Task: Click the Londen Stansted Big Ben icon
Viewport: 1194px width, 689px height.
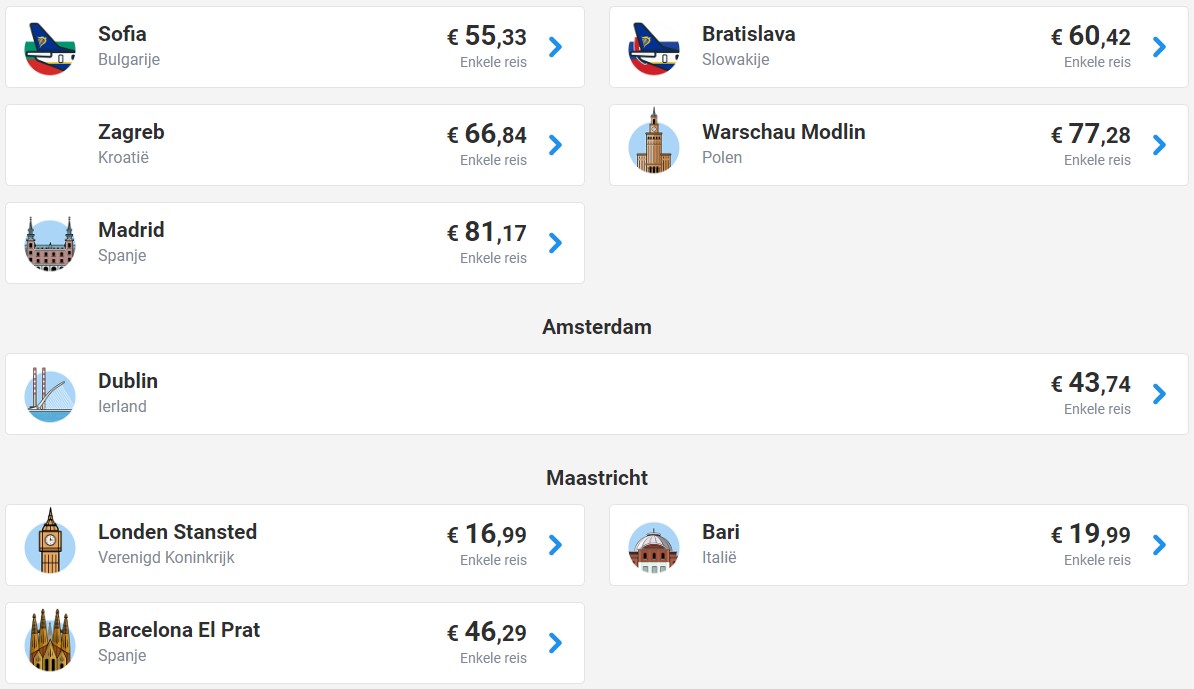Action: 50,541
